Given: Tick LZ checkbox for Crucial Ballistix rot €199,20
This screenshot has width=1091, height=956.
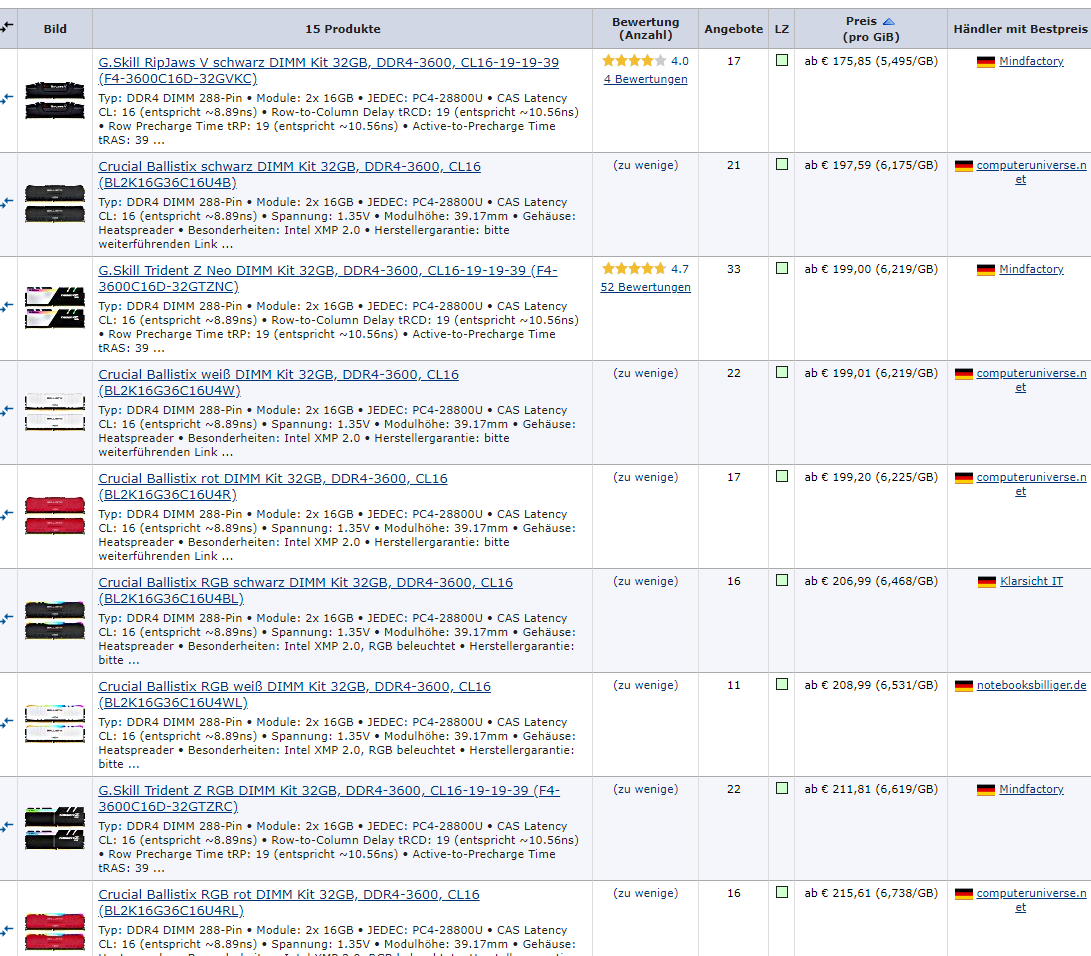Looking at the screenshot, I should pyautogui.click(x=782, y=477).
